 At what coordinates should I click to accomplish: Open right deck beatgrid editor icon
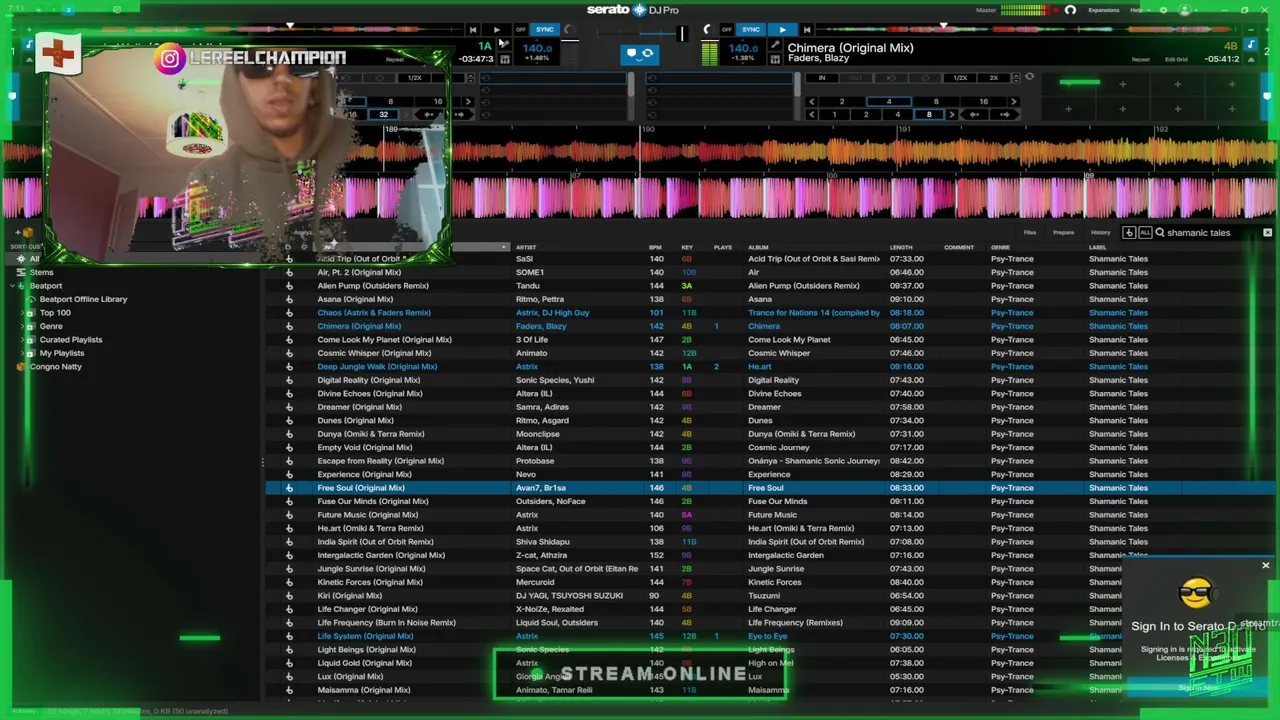point(775,59)
